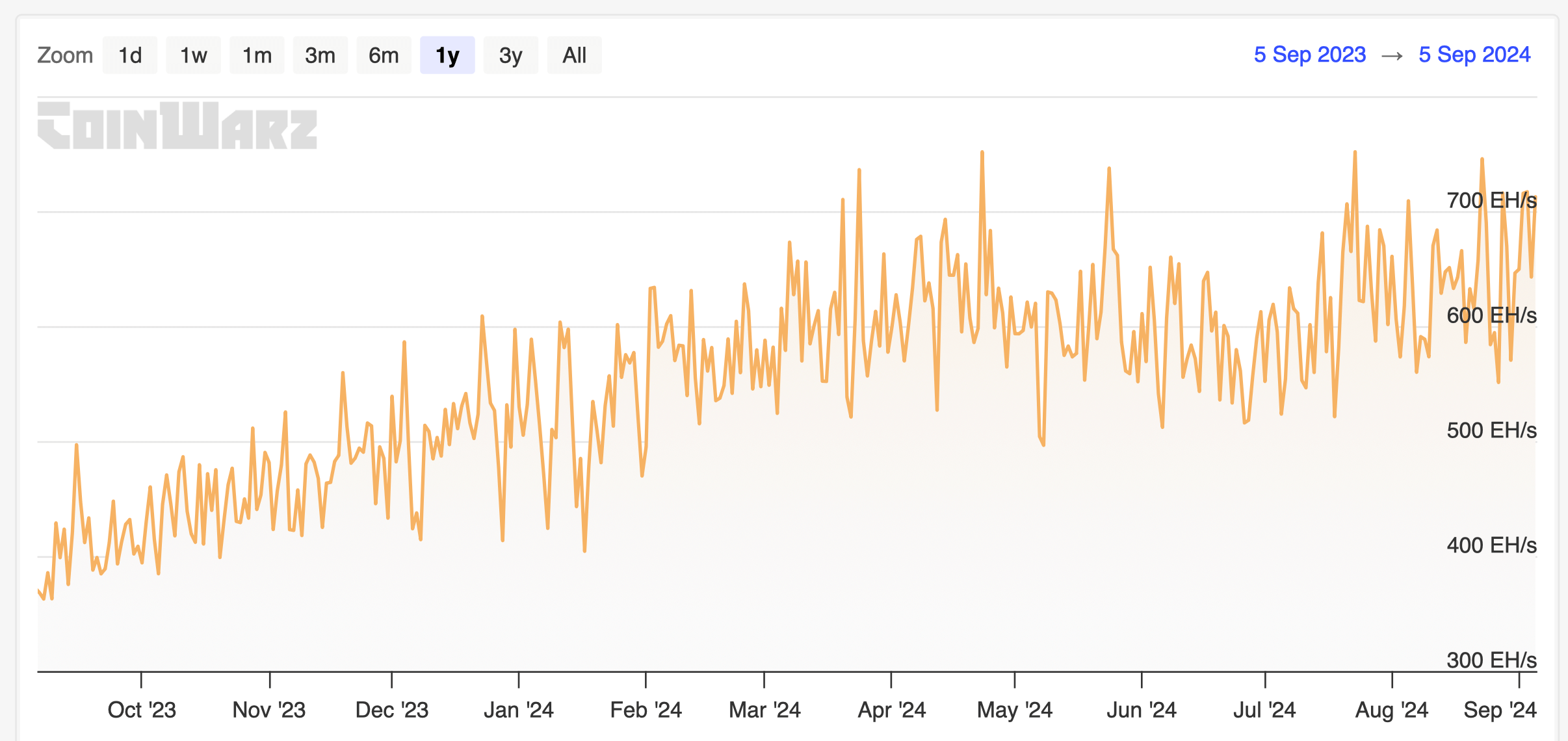Select the 3y zoom range

pos(511,55)
